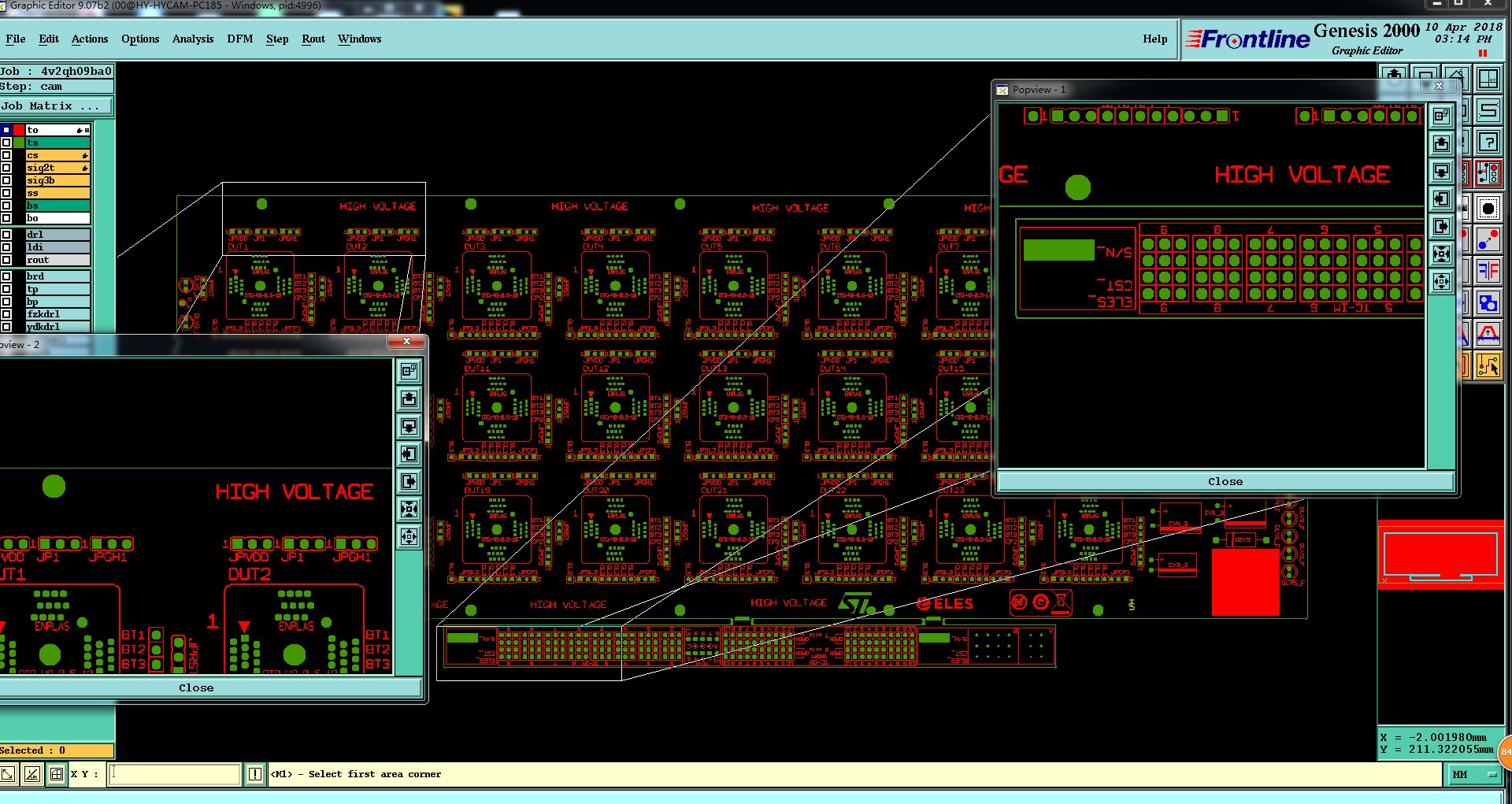
Task: Toggle checkbox for layer sig3b
Action: tap(6, 180)
